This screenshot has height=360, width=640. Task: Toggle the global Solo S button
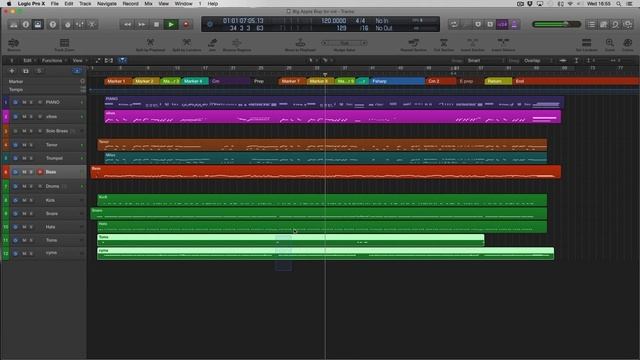tap(39, 71)
